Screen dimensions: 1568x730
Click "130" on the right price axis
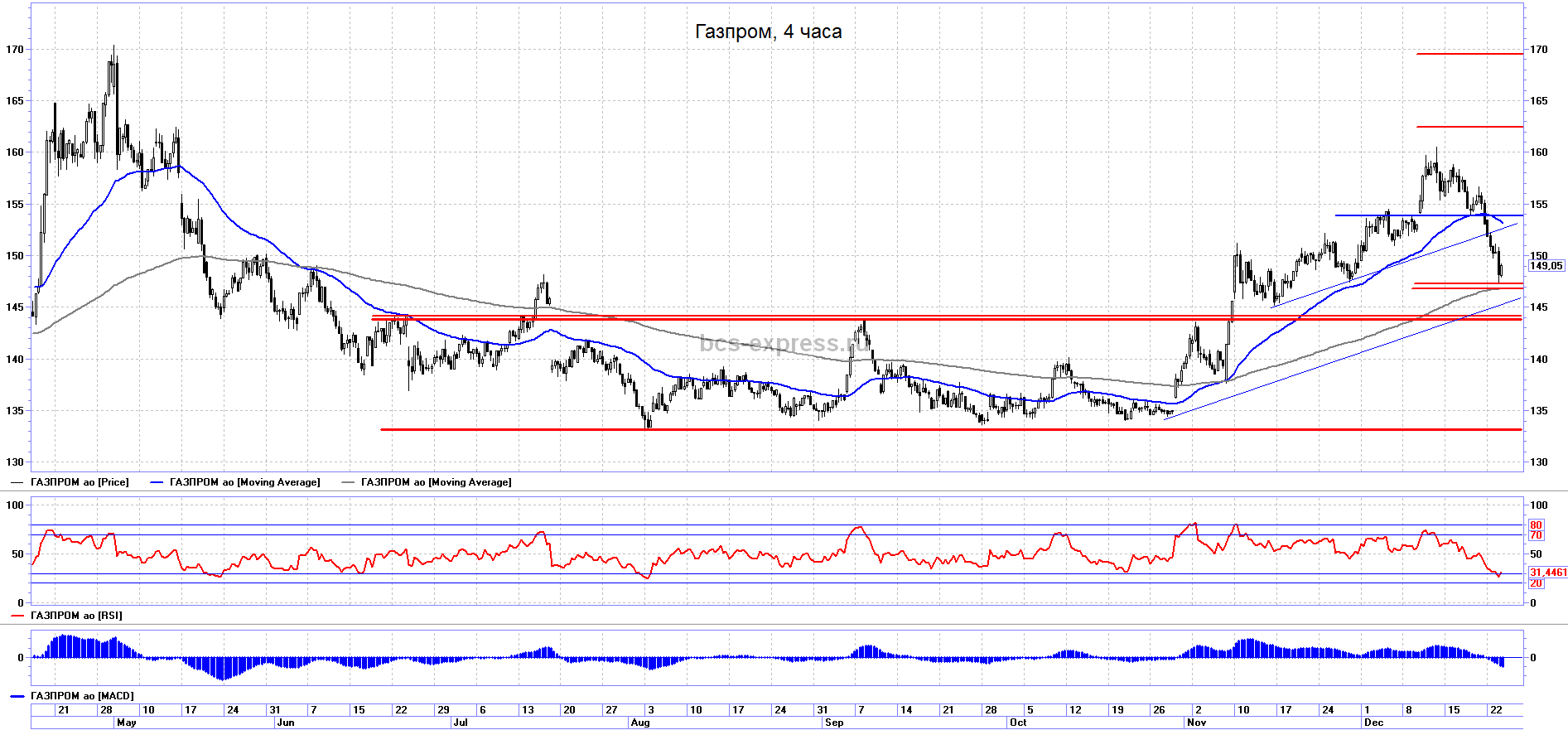(x=1538, y=462)
